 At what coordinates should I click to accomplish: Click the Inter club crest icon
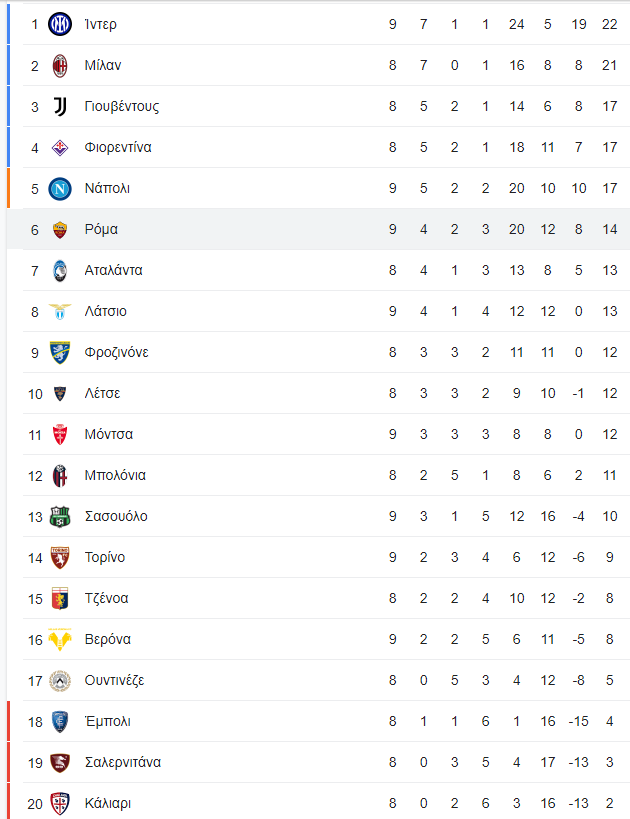pos(60,24)
